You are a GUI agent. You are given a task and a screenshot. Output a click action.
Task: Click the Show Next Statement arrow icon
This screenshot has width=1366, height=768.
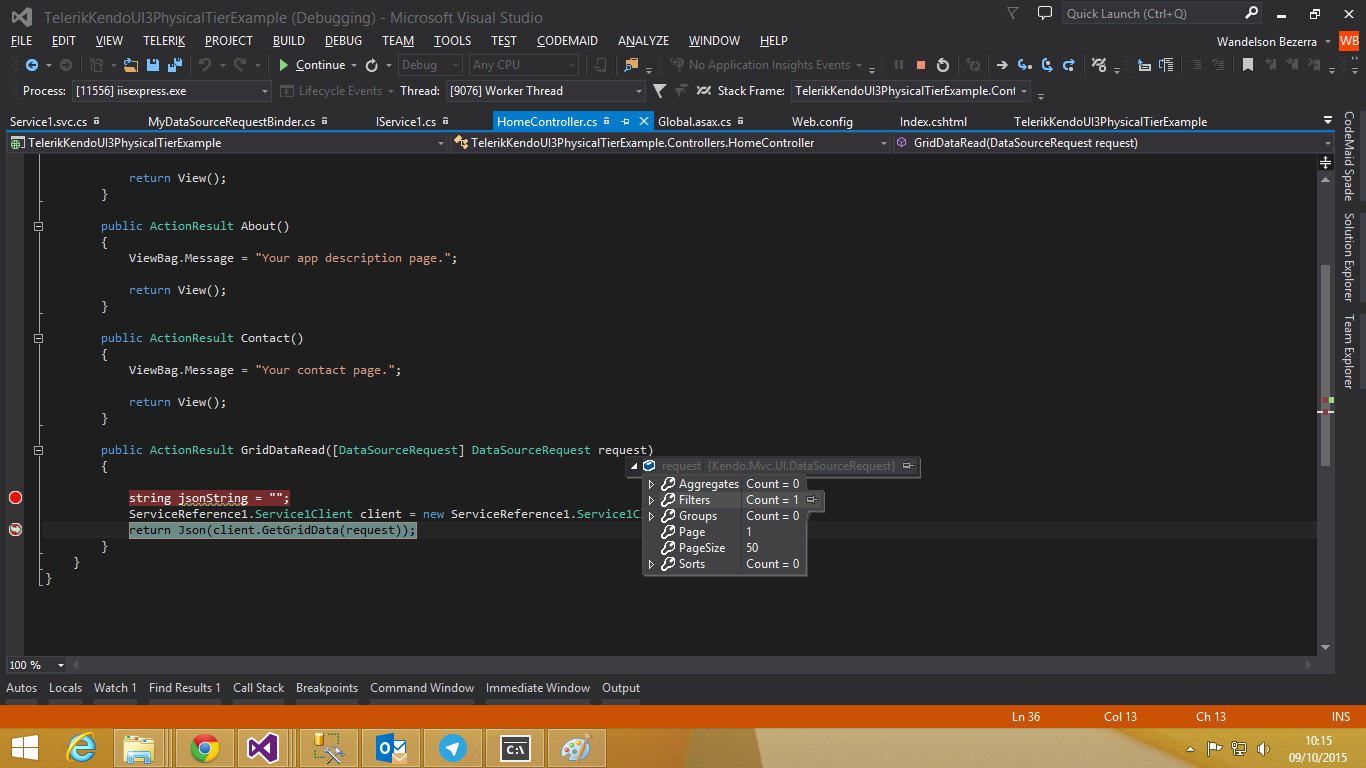[1002, 65]
